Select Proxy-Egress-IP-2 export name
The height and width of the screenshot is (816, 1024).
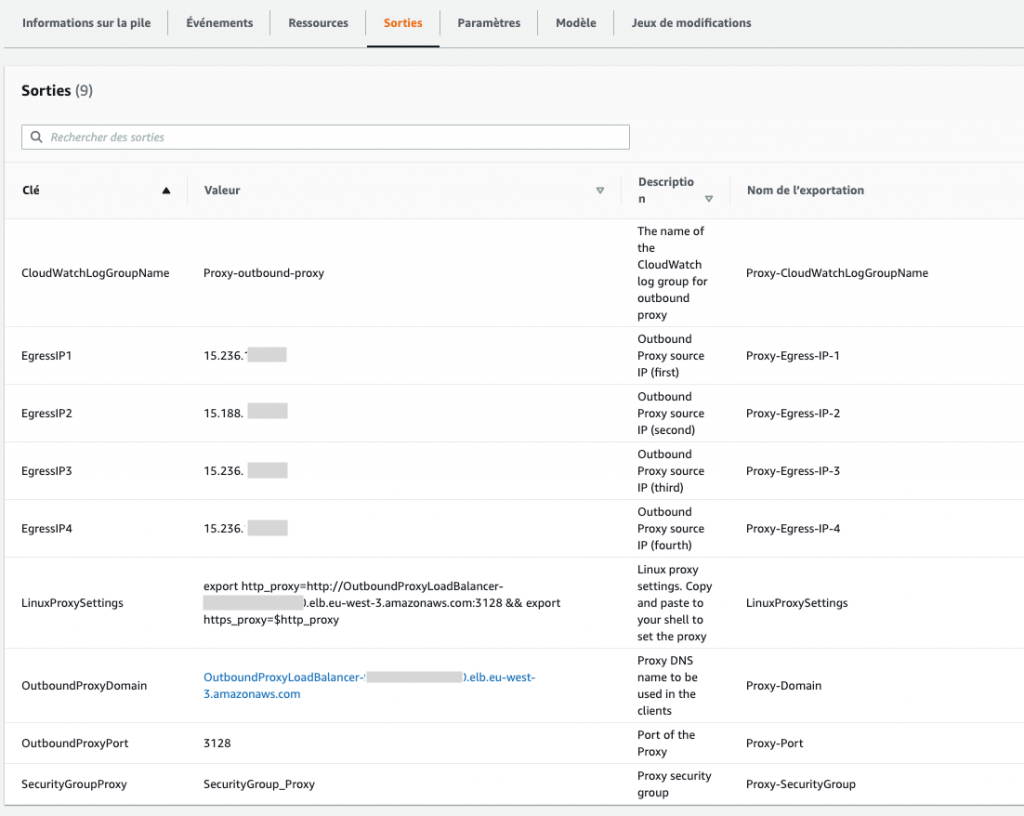[793, 413]
